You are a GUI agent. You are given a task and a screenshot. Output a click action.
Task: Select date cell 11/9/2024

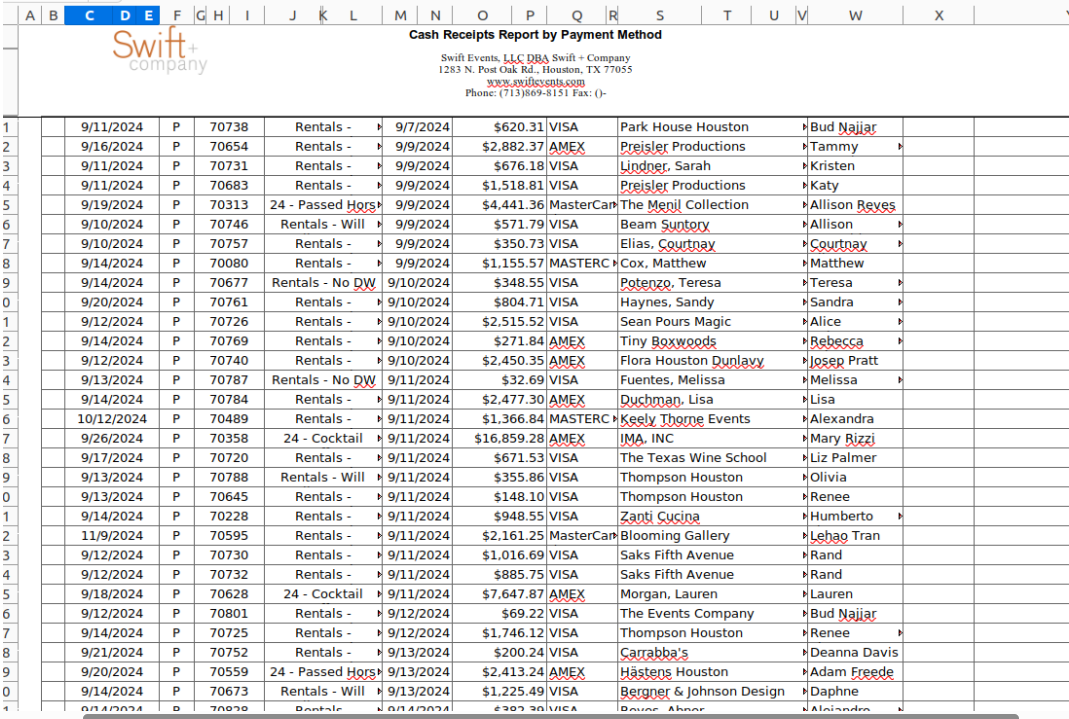coord(112,536)
